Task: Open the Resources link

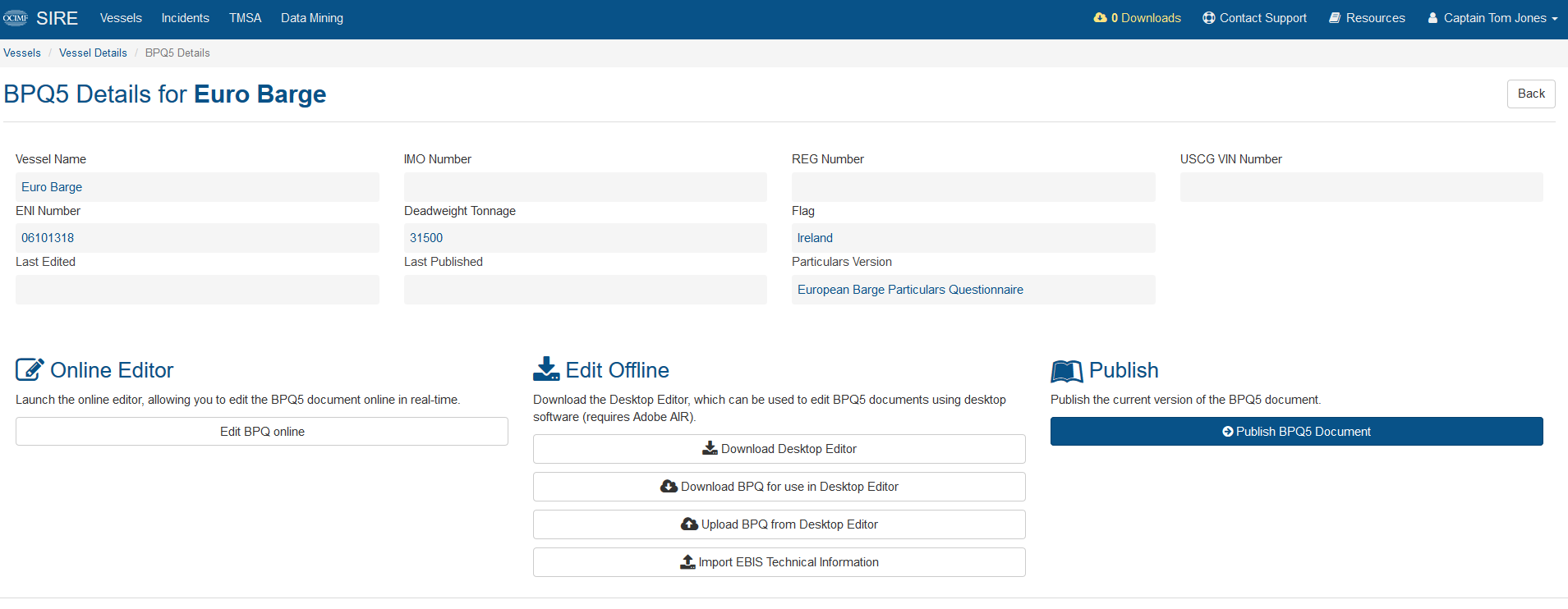Action: coord(1368,18)
